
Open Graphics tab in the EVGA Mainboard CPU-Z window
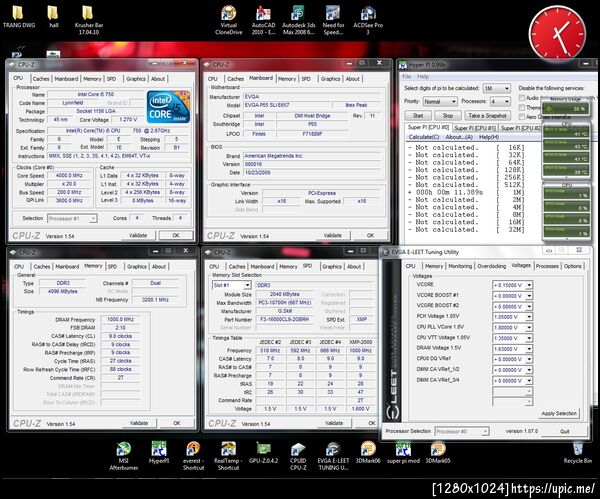(x=330, y=79)
